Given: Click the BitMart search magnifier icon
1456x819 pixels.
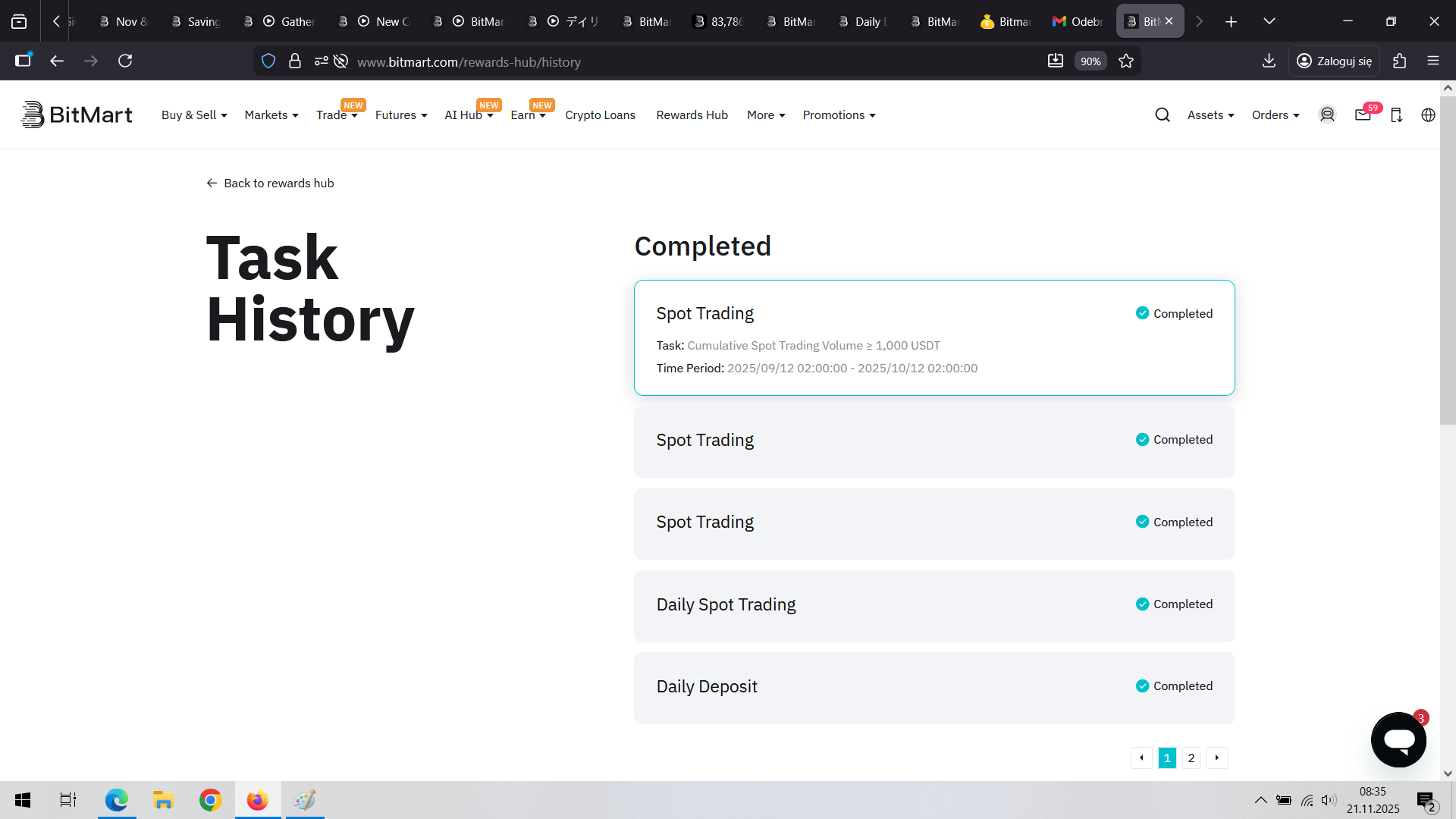Looking at the screenshot, I should [1163, 115].
